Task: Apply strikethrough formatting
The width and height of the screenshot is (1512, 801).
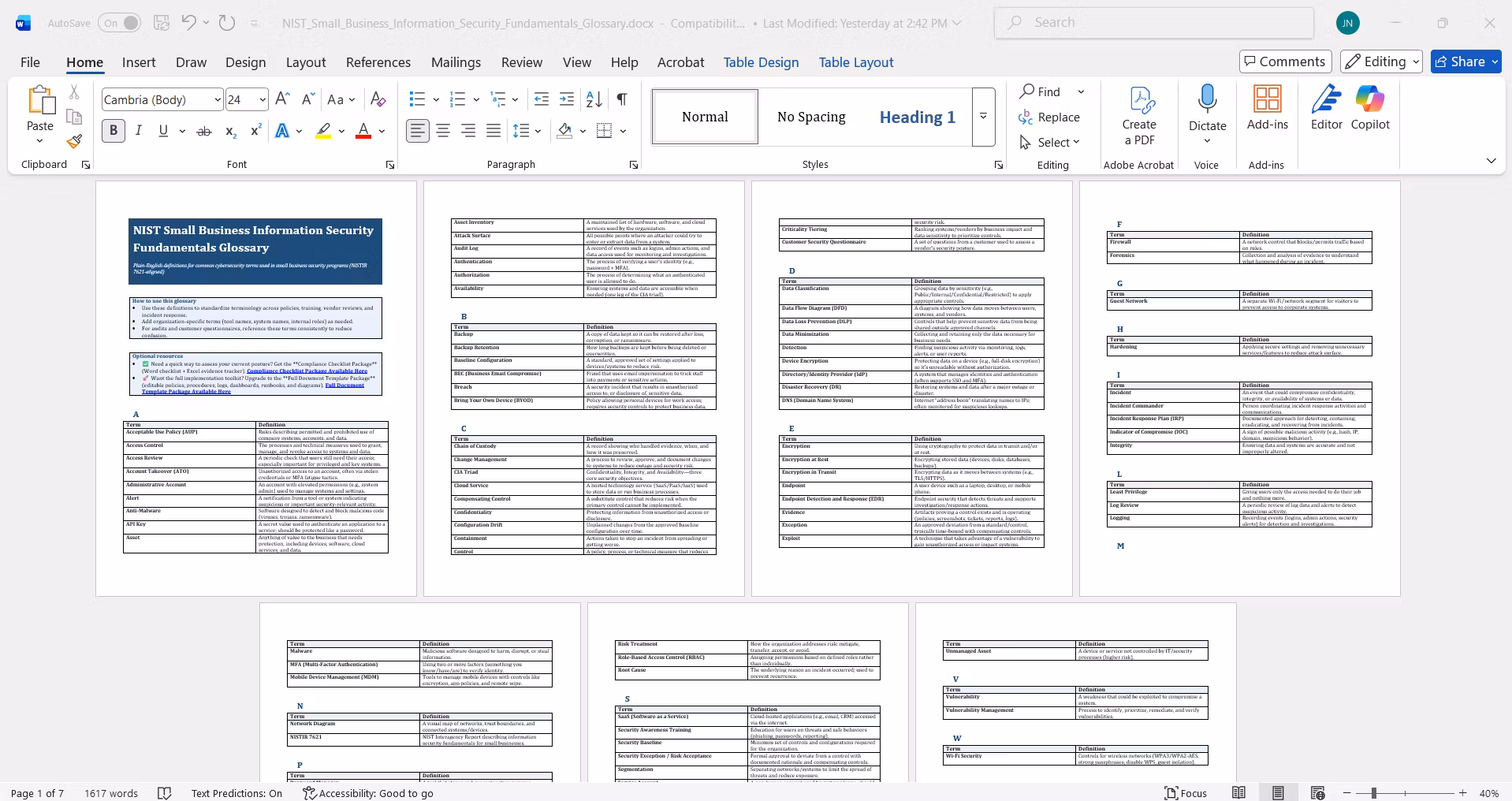Action: pos(204,131)
